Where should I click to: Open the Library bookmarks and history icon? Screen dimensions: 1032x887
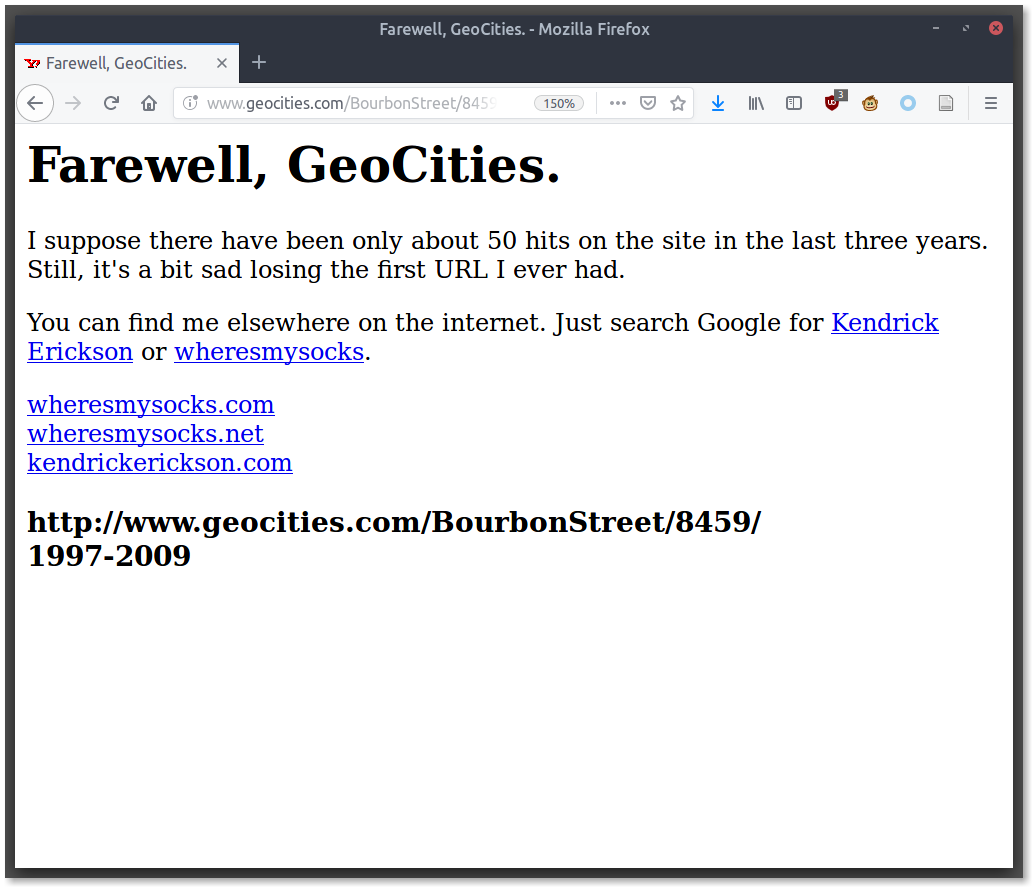(756, 103)
